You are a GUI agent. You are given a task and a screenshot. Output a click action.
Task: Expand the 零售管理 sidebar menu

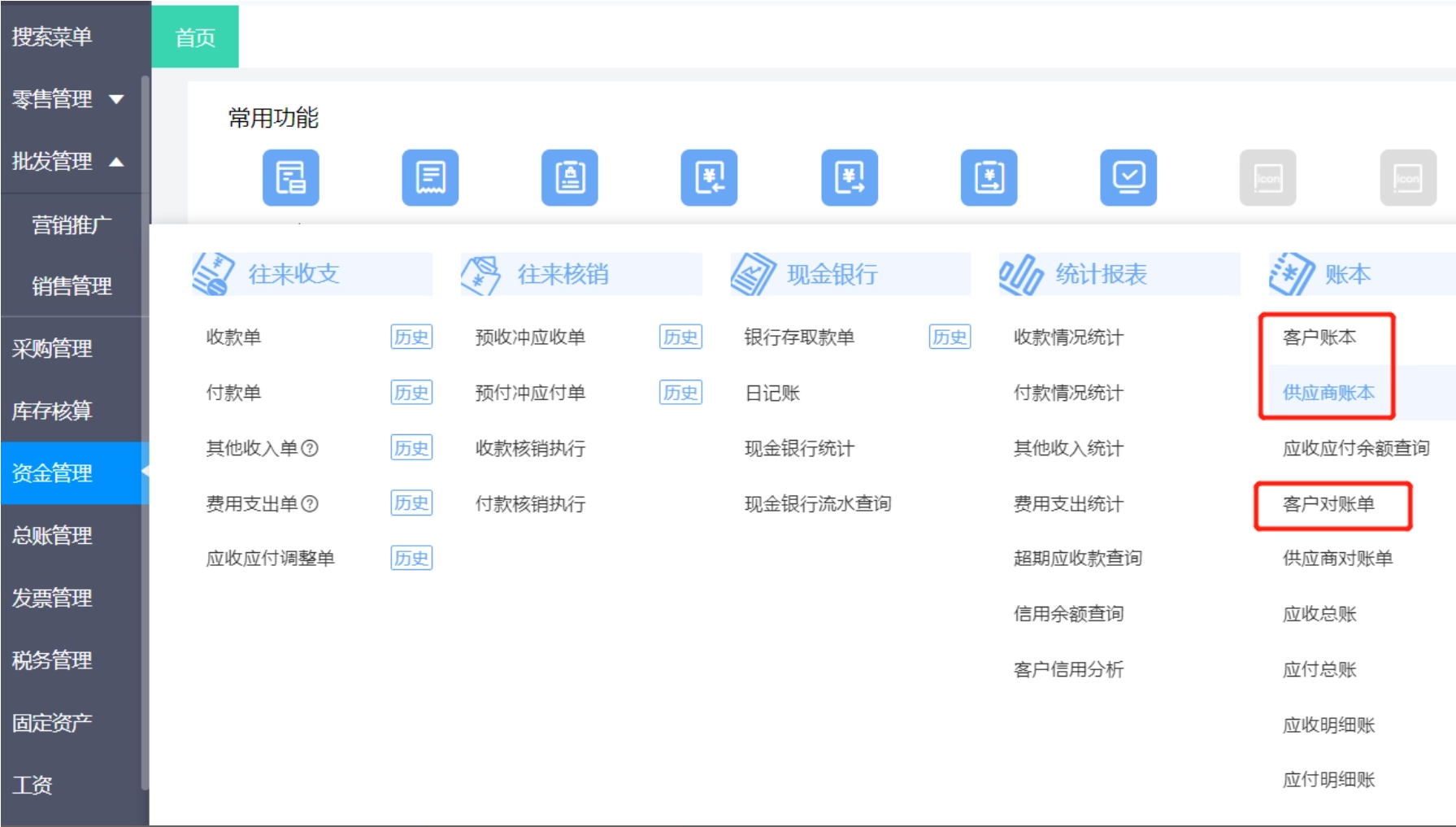[x=116, y=99]
